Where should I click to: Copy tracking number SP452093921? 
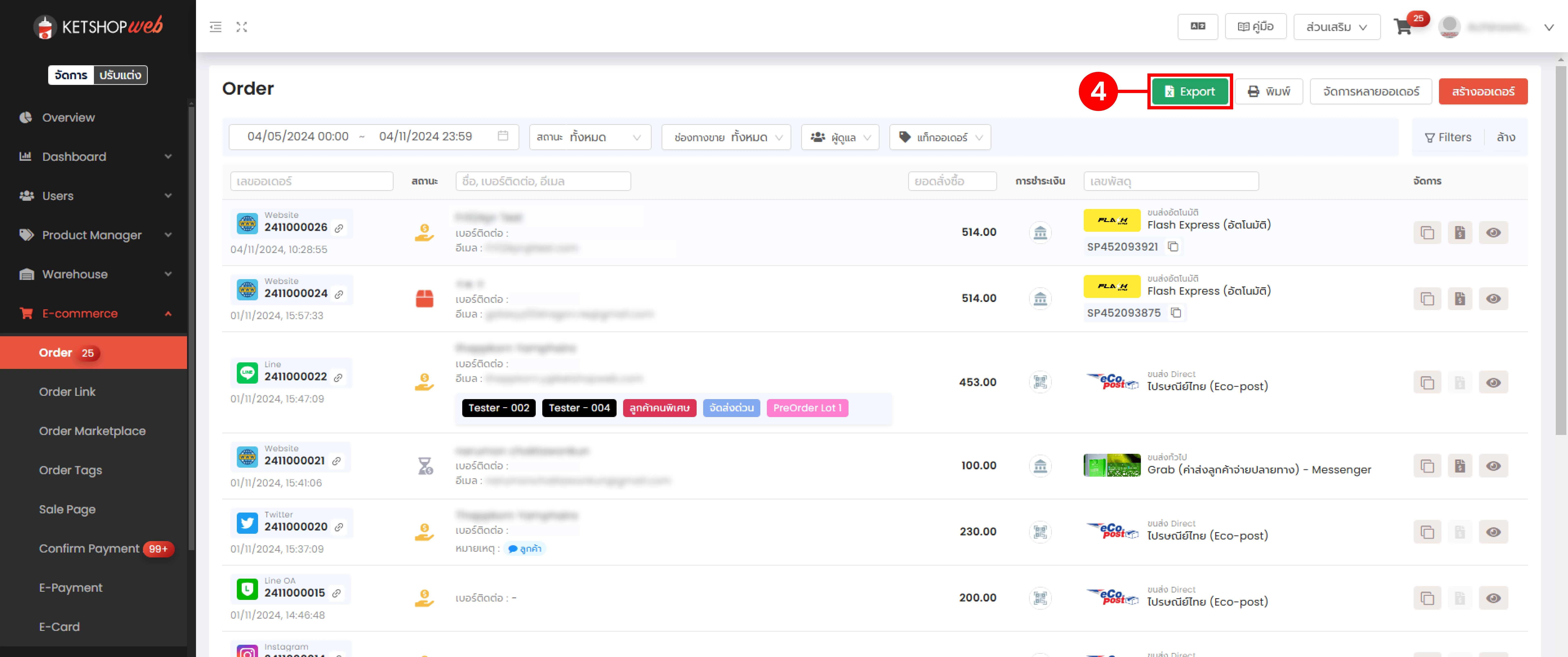coord(1173,246)
